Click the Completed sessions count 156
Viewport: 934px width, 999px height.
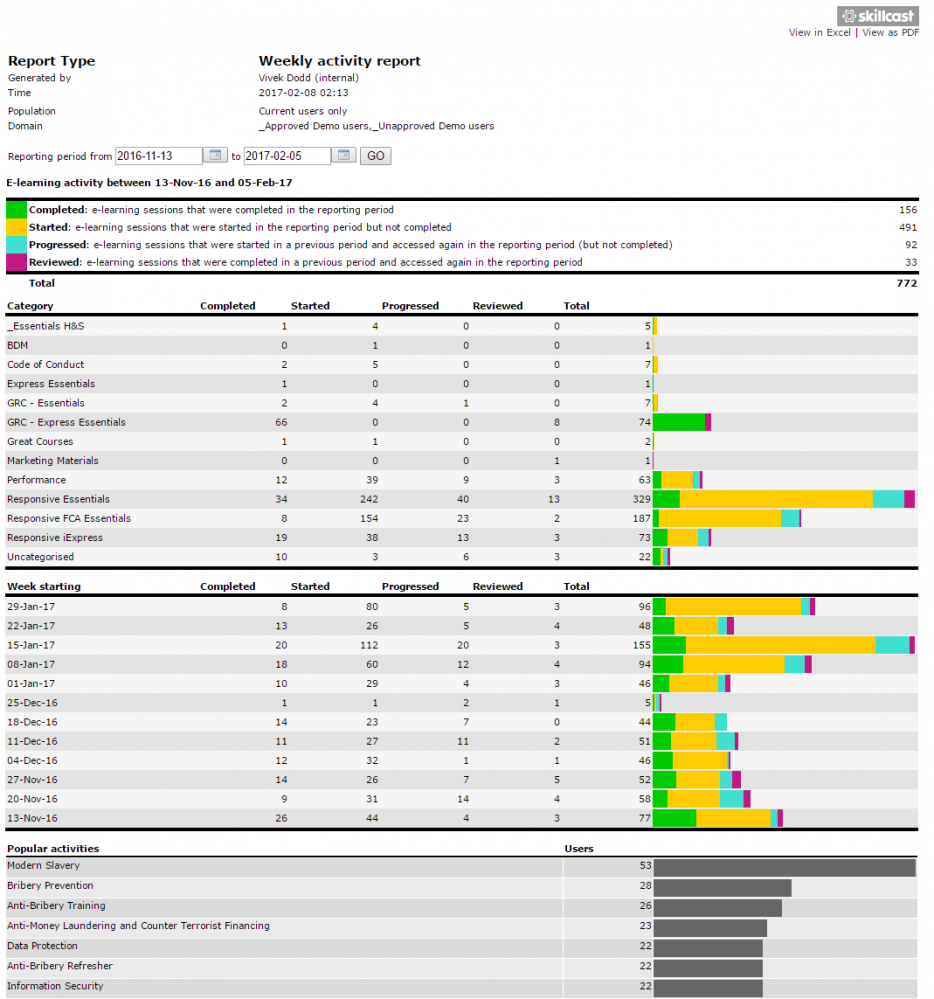(908, 210)
